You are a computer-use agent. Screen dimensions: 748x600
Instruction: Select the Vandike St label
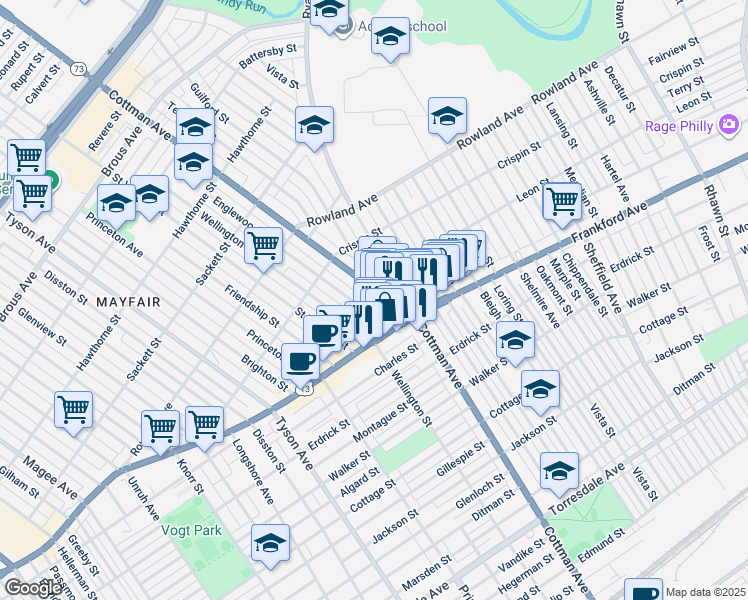click(520, 555)
